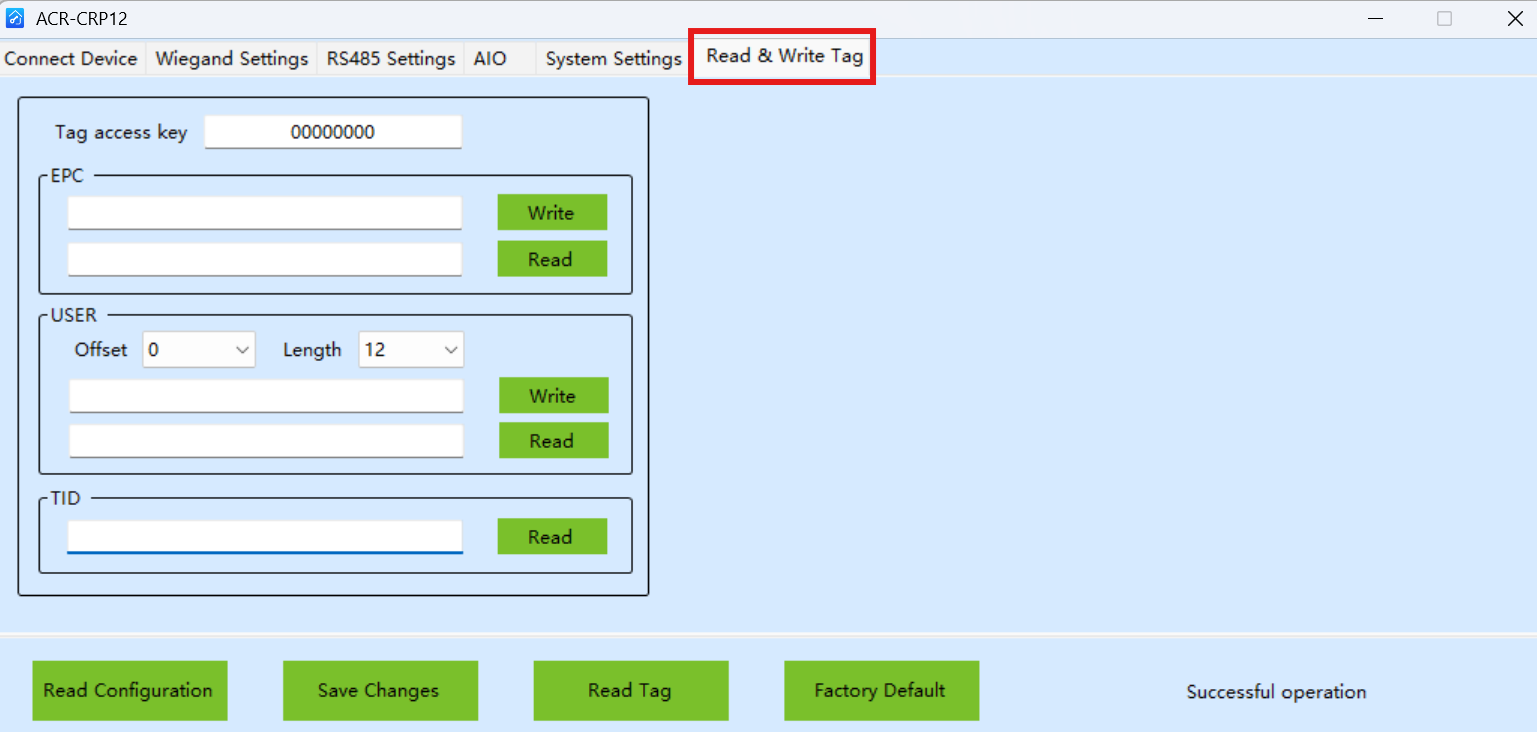This screenshot has height=732, width=1537.
Task: Click the USER write input field
Action: click(x=266, y=396)
